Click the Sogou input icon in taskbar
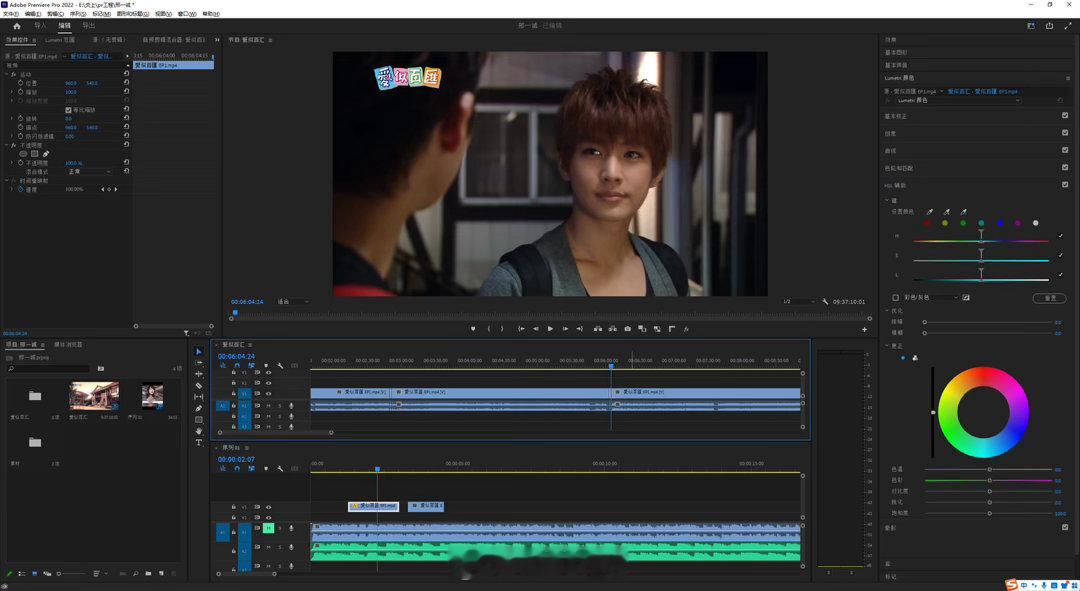 (1011, 585)
